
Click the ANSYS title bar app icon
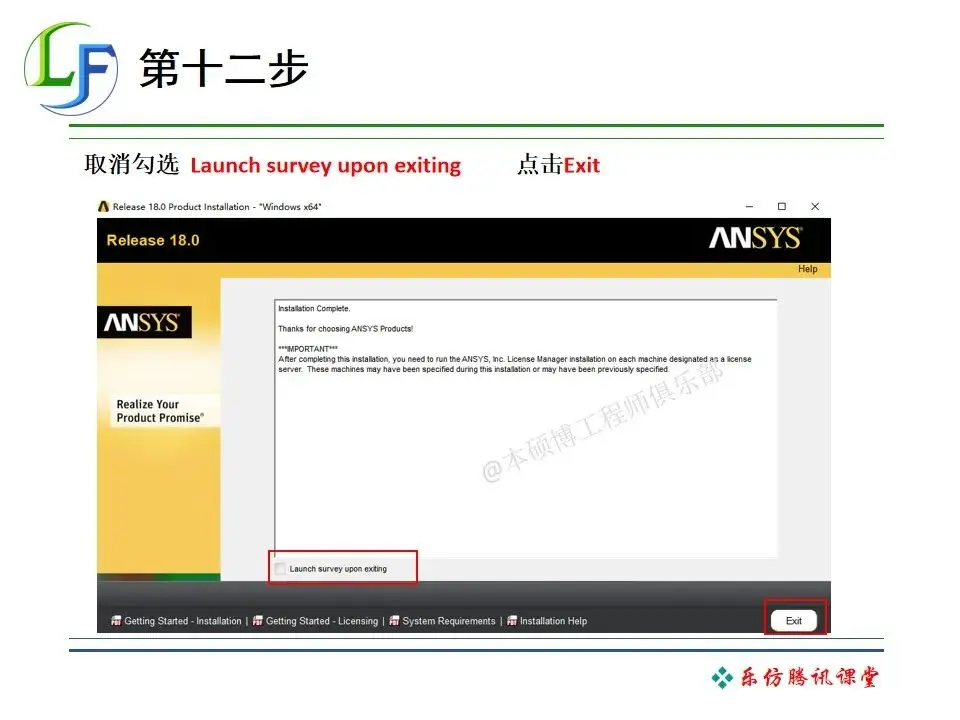(103, 206)
